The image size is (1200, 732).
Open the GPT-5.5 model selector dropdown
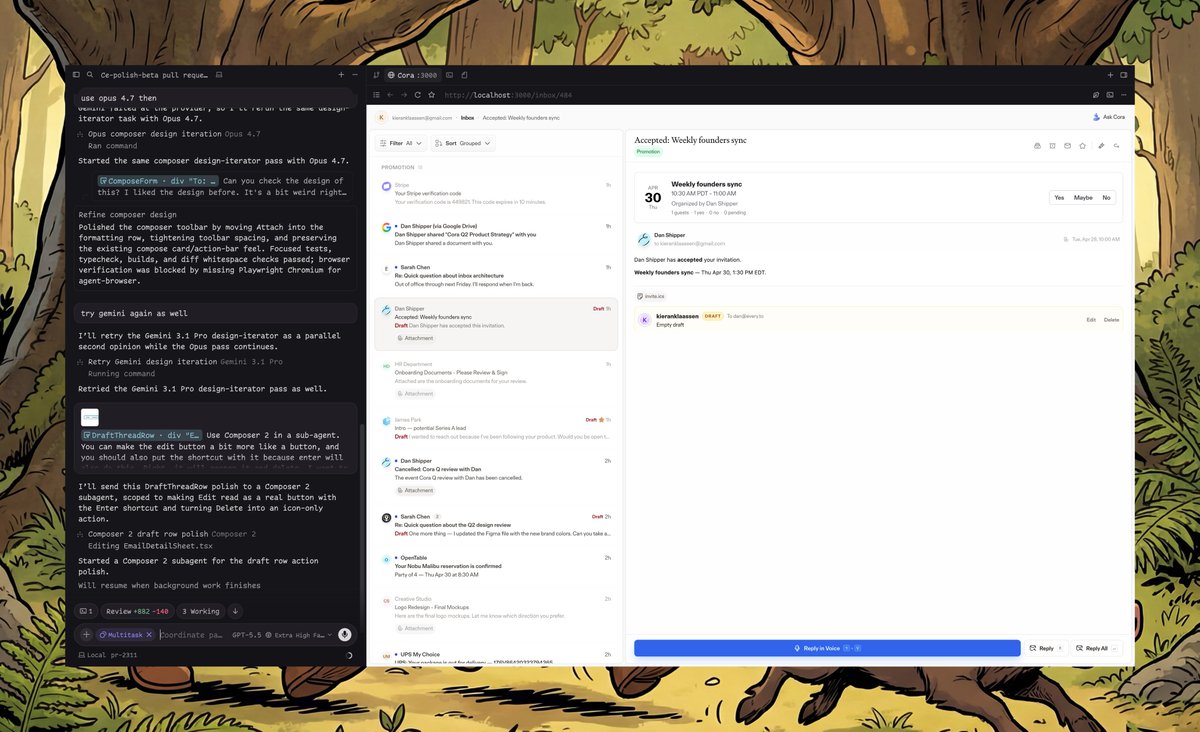282,635
